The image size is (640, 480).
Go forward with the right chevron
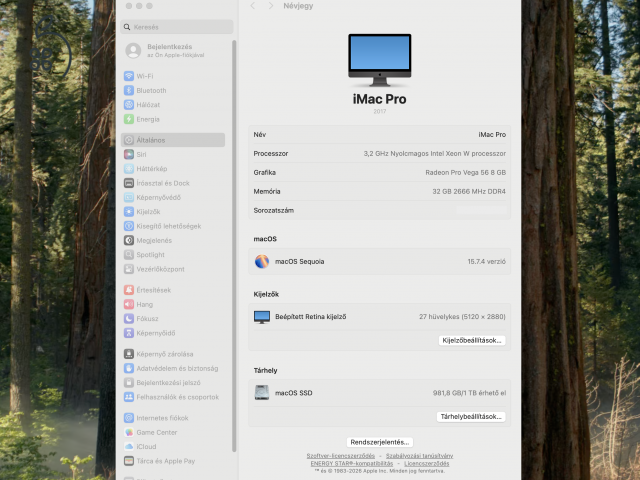[x=271, y=6]
